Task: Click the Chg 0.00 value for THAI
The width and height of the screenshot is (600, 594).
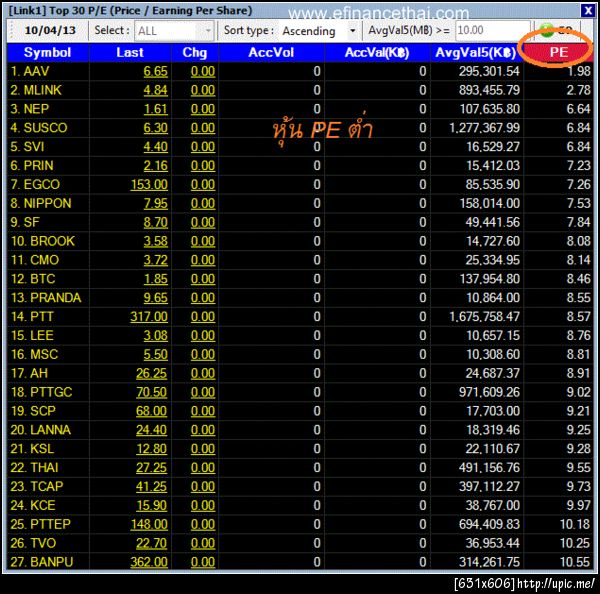Action: point(203,468)
